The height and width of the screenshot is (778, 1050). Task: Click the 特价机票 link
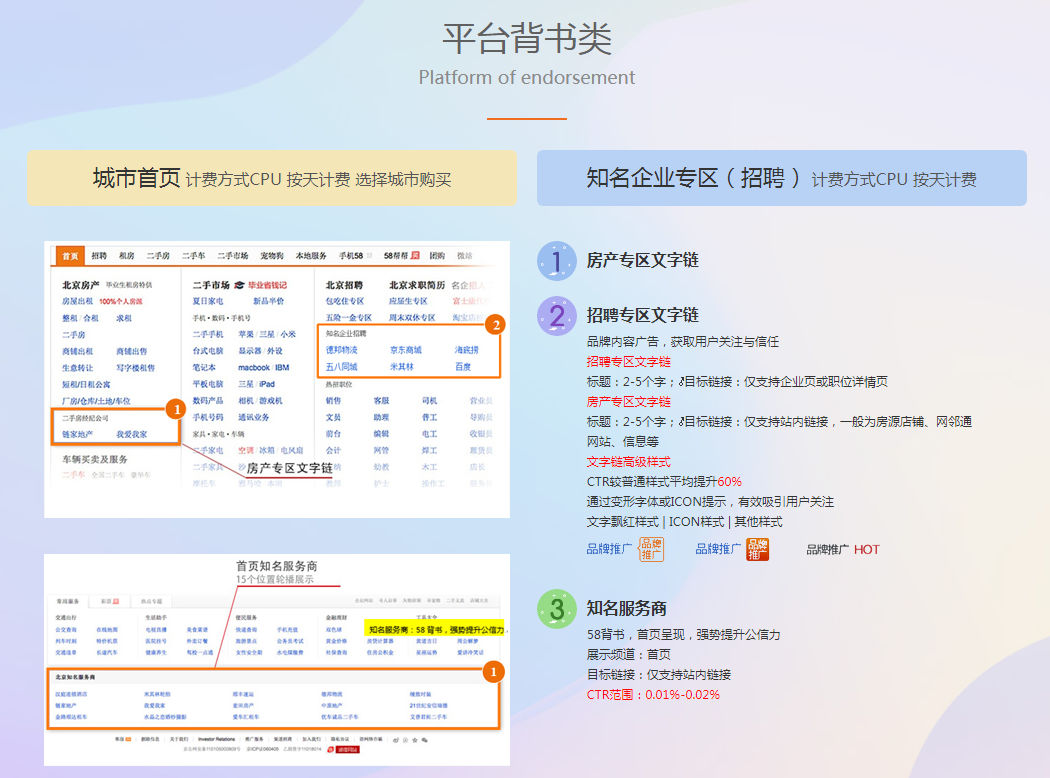click(107, 641)
